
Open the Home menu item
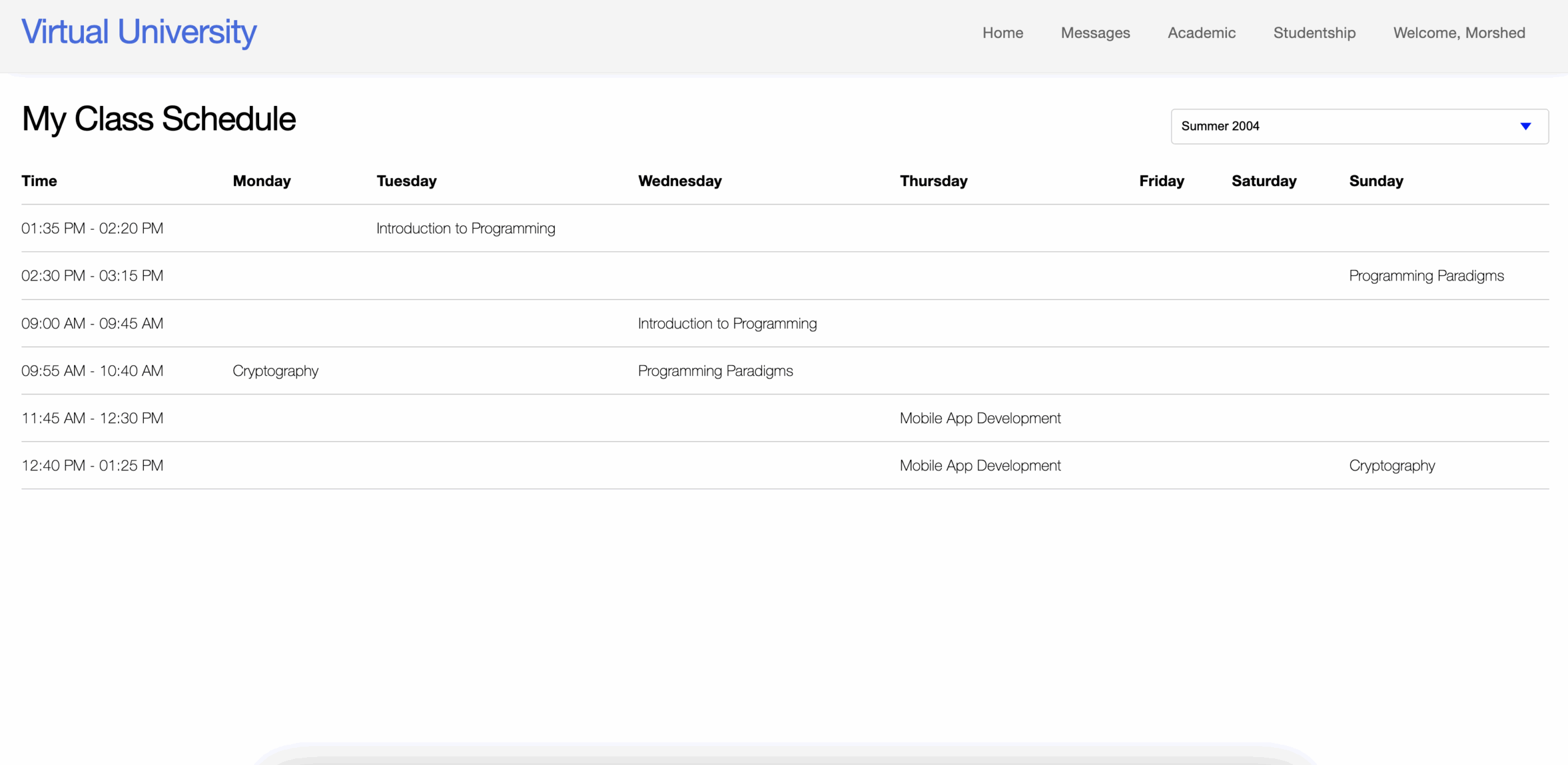1003,33
